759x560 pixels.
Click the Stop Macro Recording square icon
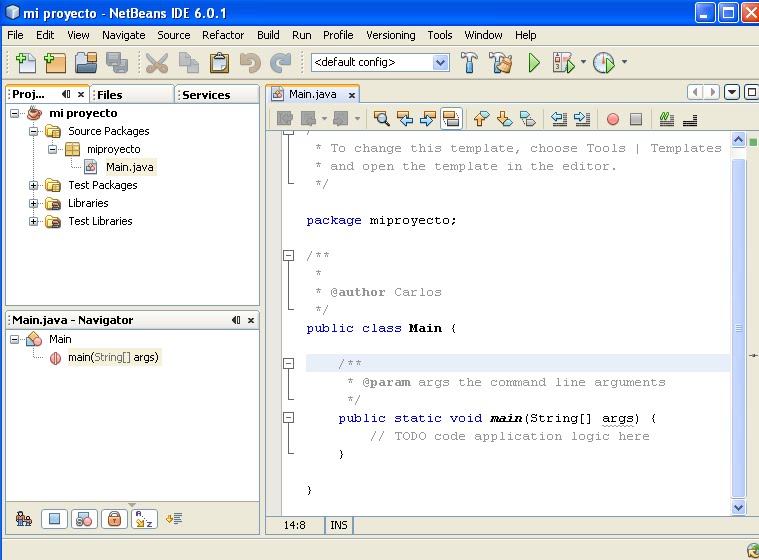(636, 119)
